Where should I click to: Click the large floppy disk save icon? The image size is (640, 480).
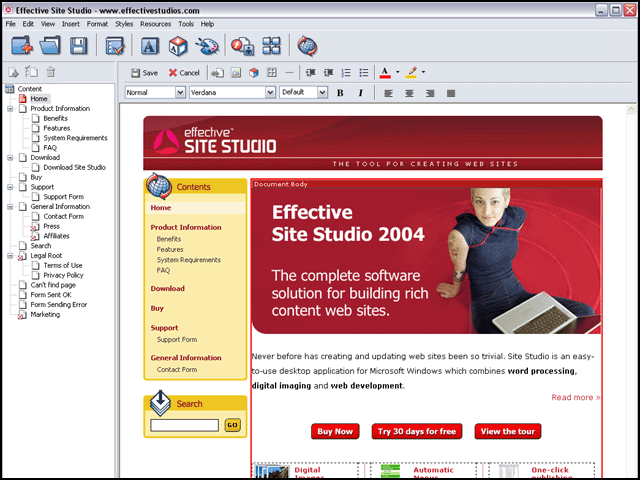(x=78, y=46)
